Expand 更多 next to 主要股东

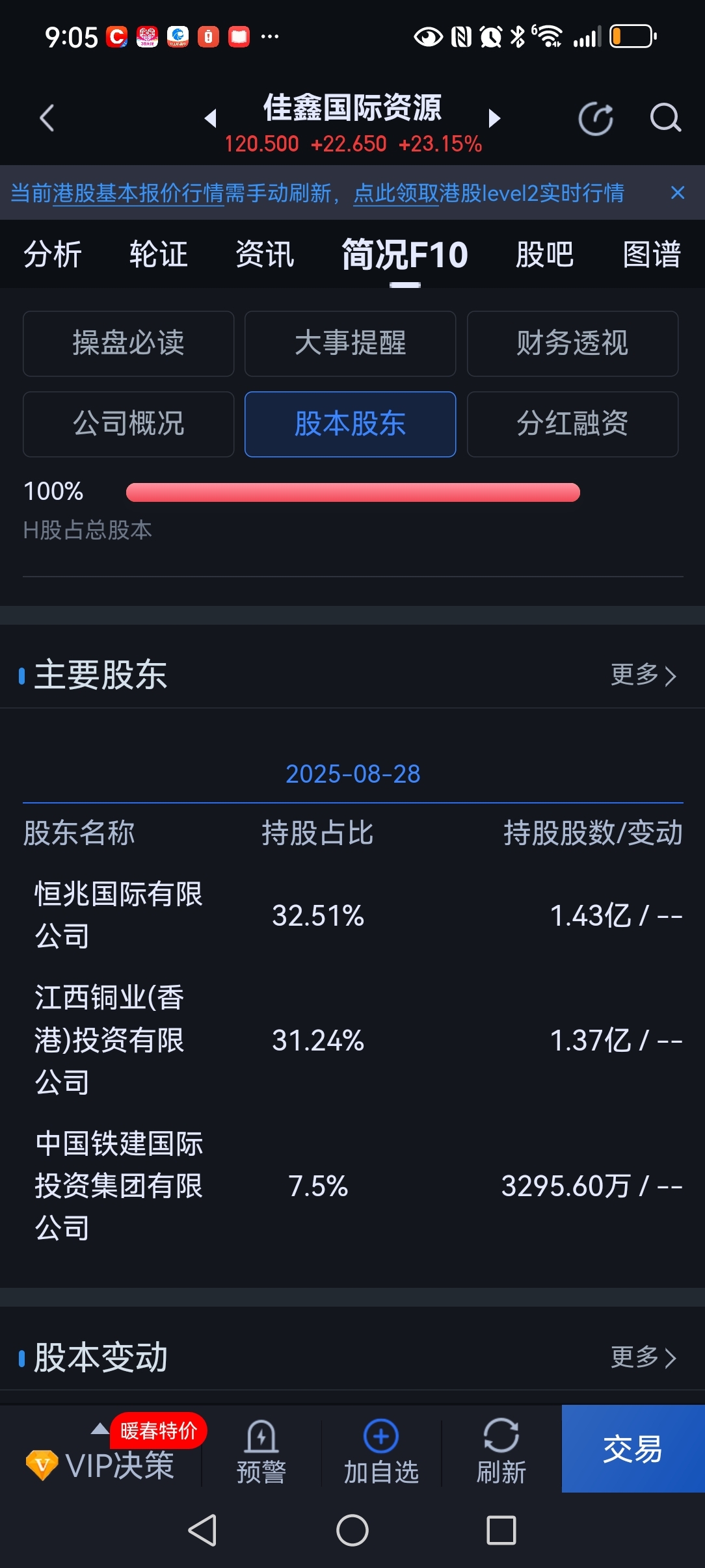(x=644, y=675)
